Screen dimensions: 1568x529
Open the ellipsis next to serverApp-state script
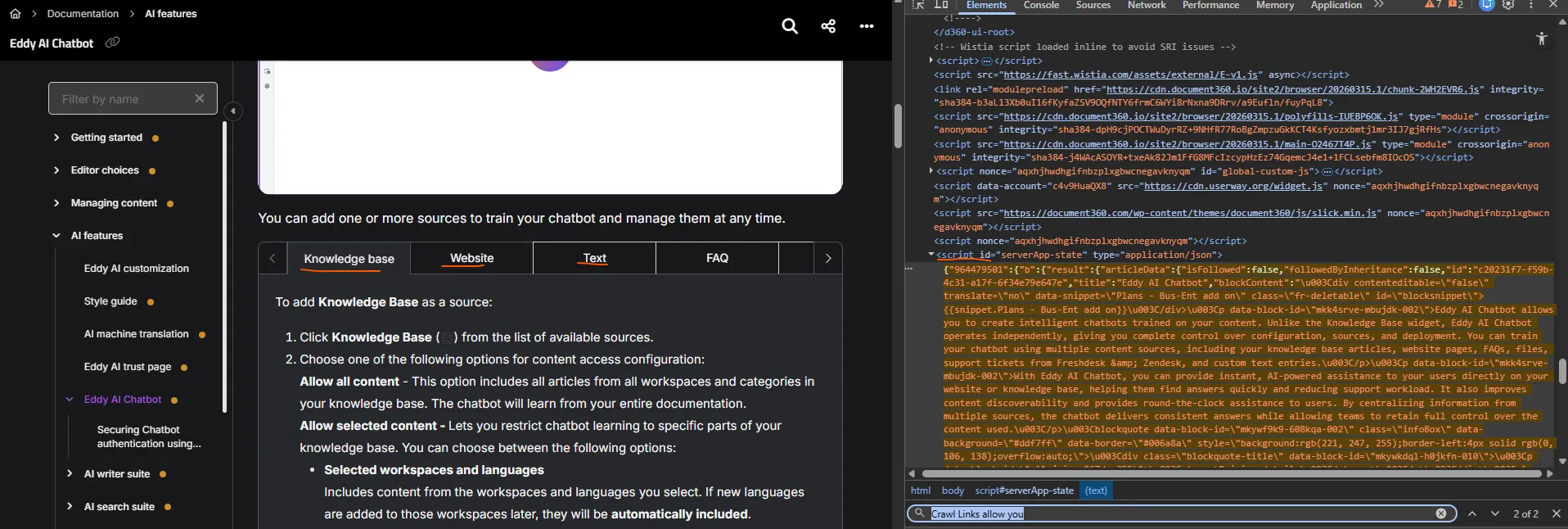(x=909, y=269)
